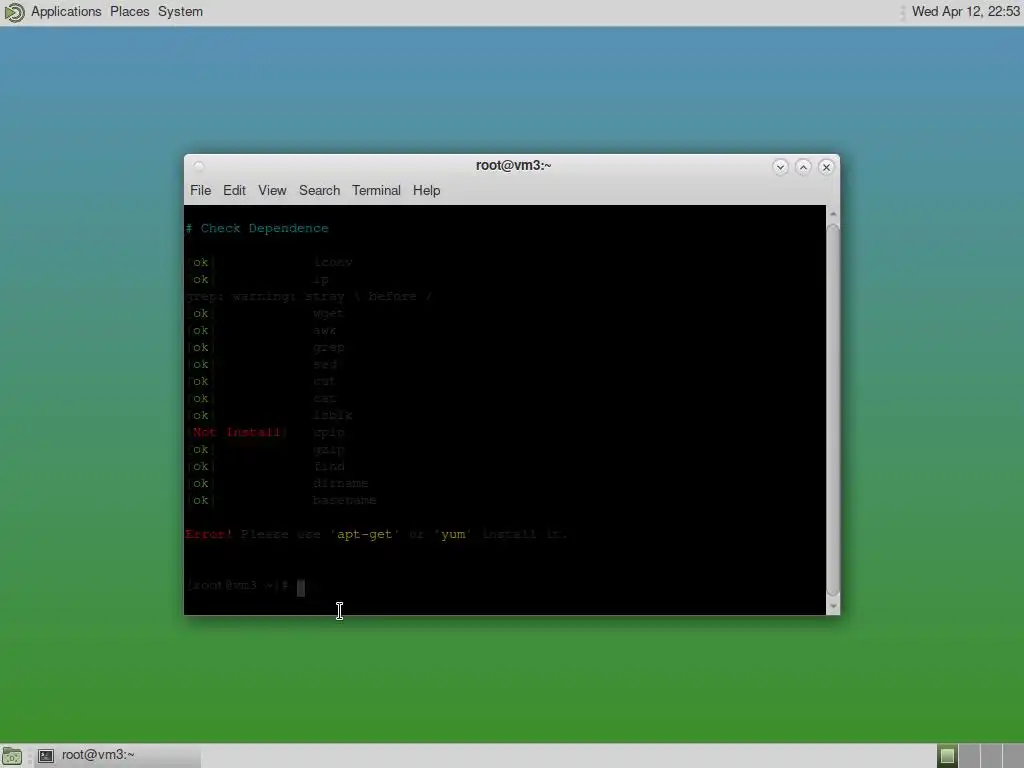Switch to the second workspace in switcher
1024x768 pixels.
coord(969,756)
